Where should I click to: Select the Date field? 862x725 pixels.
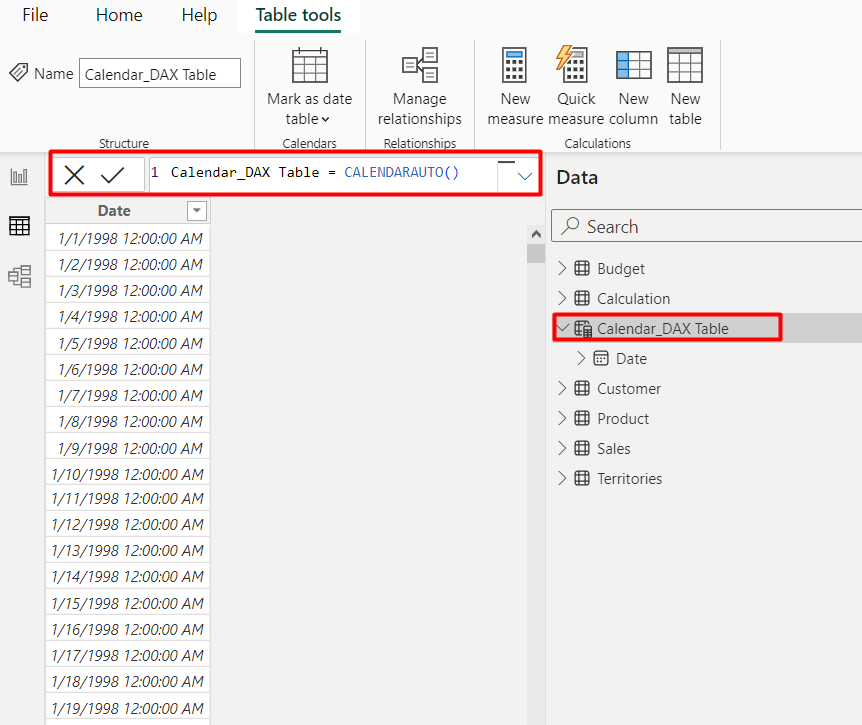(631, 358)
